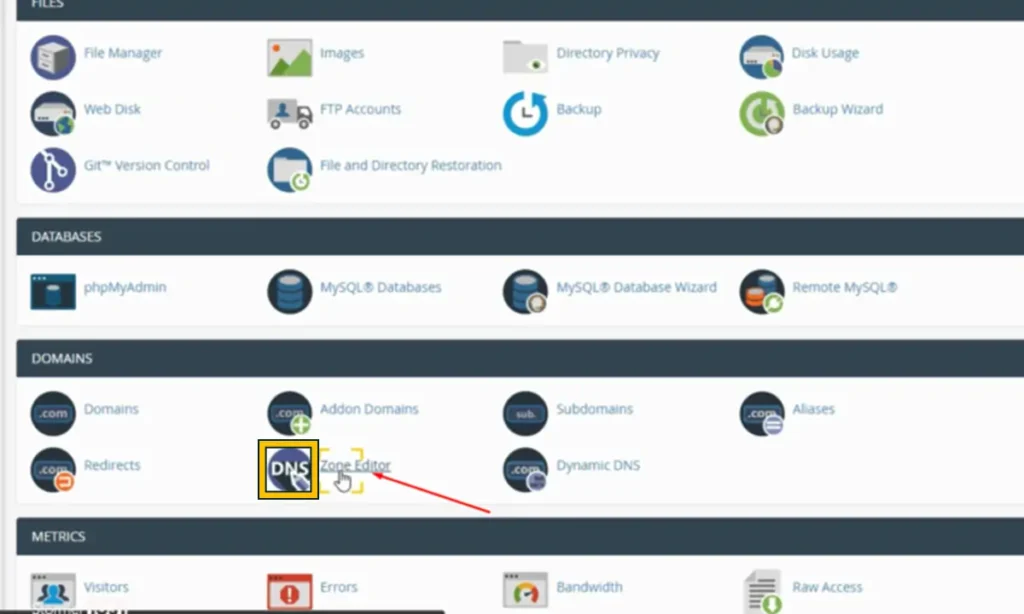Image resolution: width=1024 pixels, height=614 pixels.
Task: Open the Backup clock icon
Action: pyautogui.click(x=525, y=114)
